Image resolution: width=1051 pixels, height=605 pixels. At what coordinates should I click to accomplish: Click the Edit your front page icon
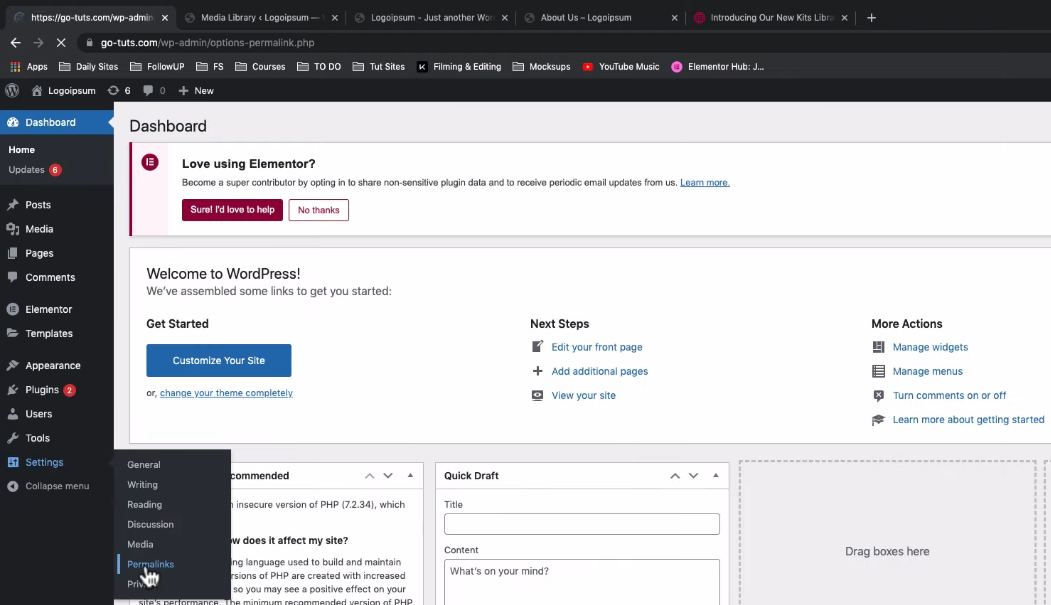pos(537,346)
